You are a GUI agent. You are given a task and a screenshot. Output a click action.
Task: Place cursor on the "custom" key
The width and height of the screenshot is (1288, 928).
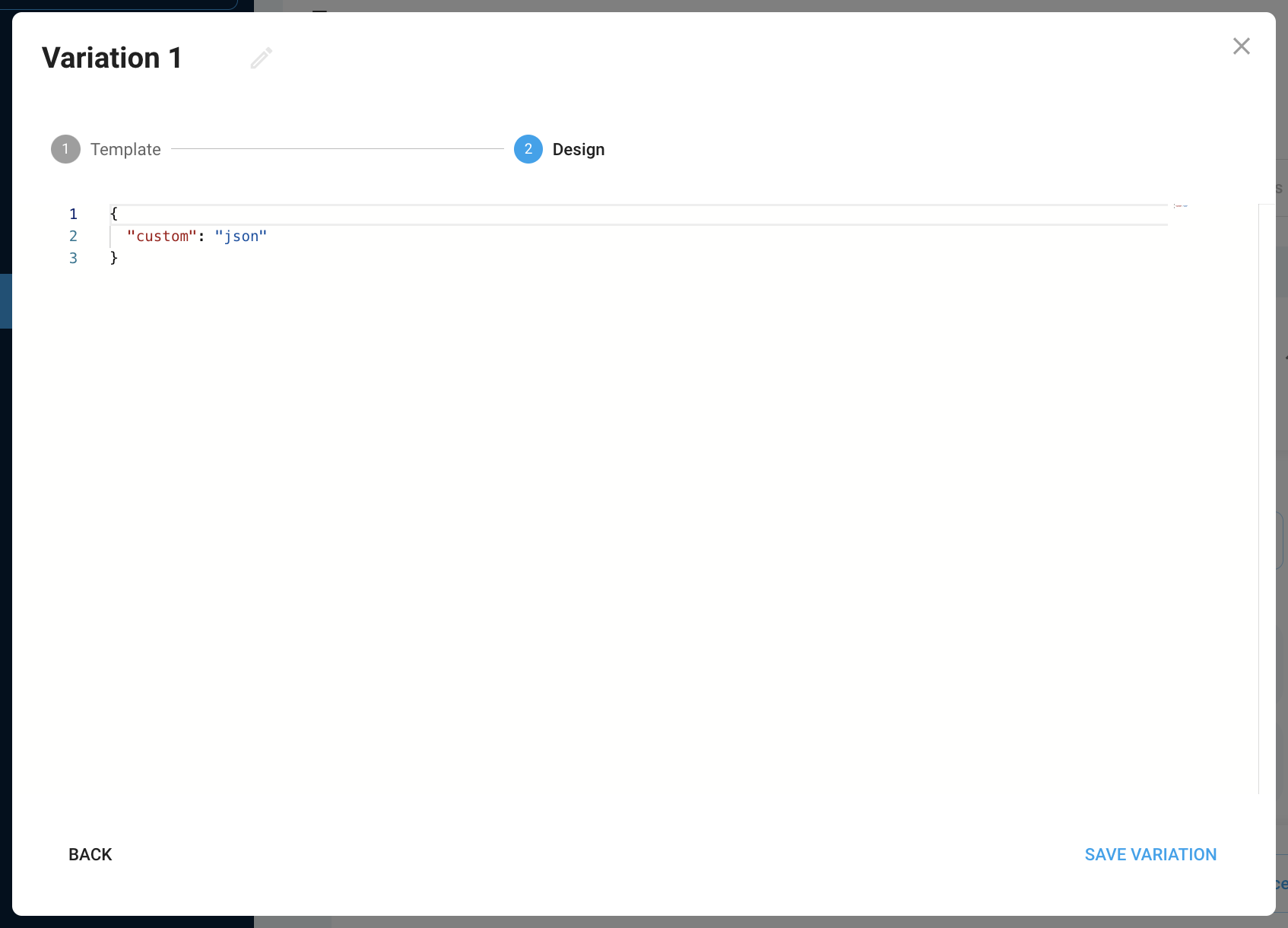tap(161, 236)
